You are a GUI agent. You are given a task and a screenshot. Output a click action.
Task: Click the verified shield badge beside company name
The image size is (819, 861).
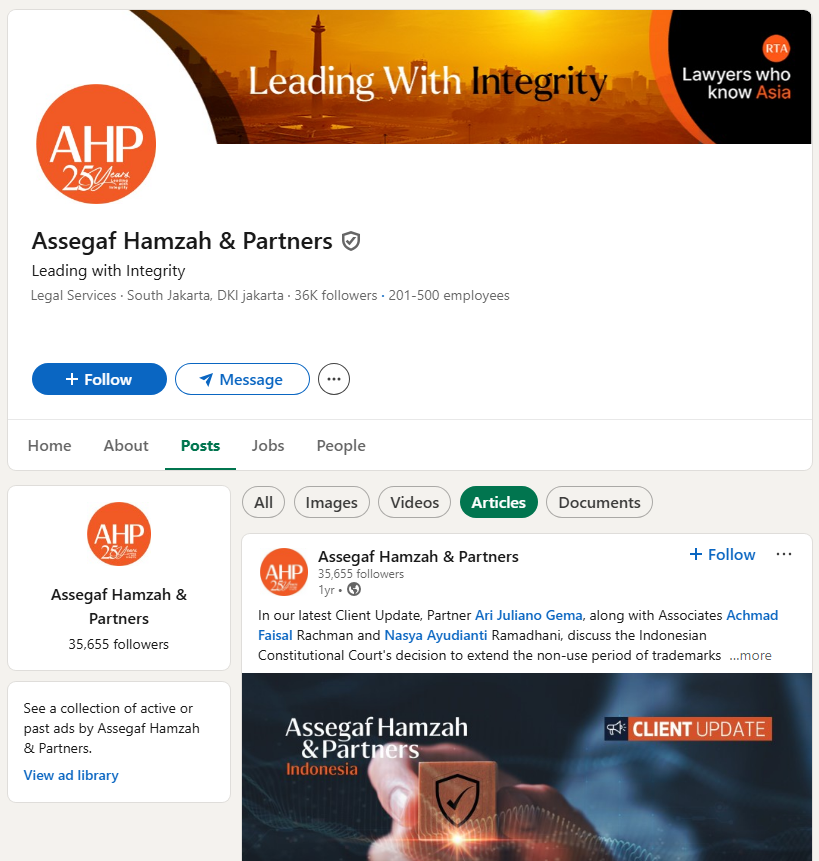pyautogui.click(x=351, y=241)
